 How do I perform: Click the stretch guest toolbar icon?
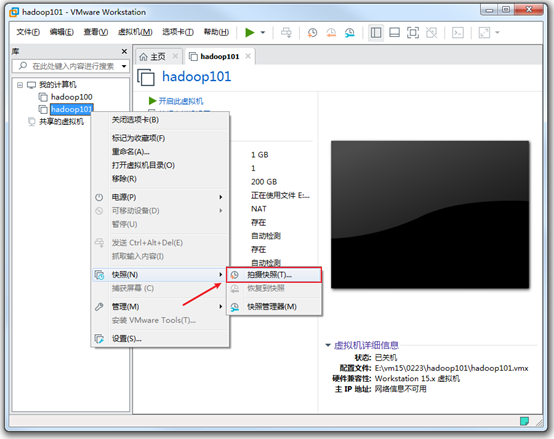tap(484, 32)
